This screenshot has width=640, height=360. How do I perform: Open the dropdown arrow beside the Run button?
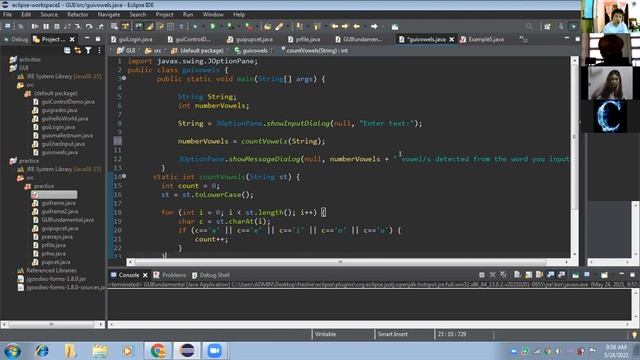pos(221,27)
